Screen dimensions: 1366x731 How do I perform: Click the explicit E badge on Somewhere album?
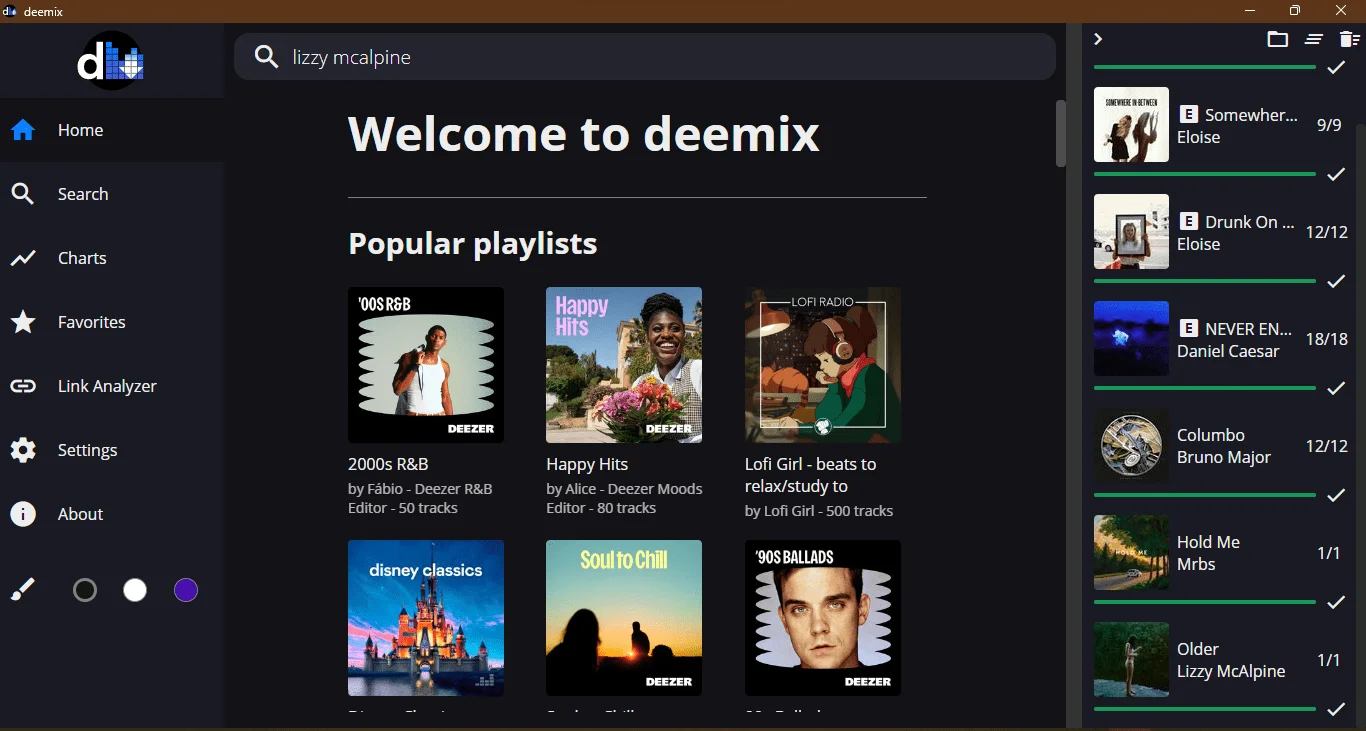pos(1188,114)
